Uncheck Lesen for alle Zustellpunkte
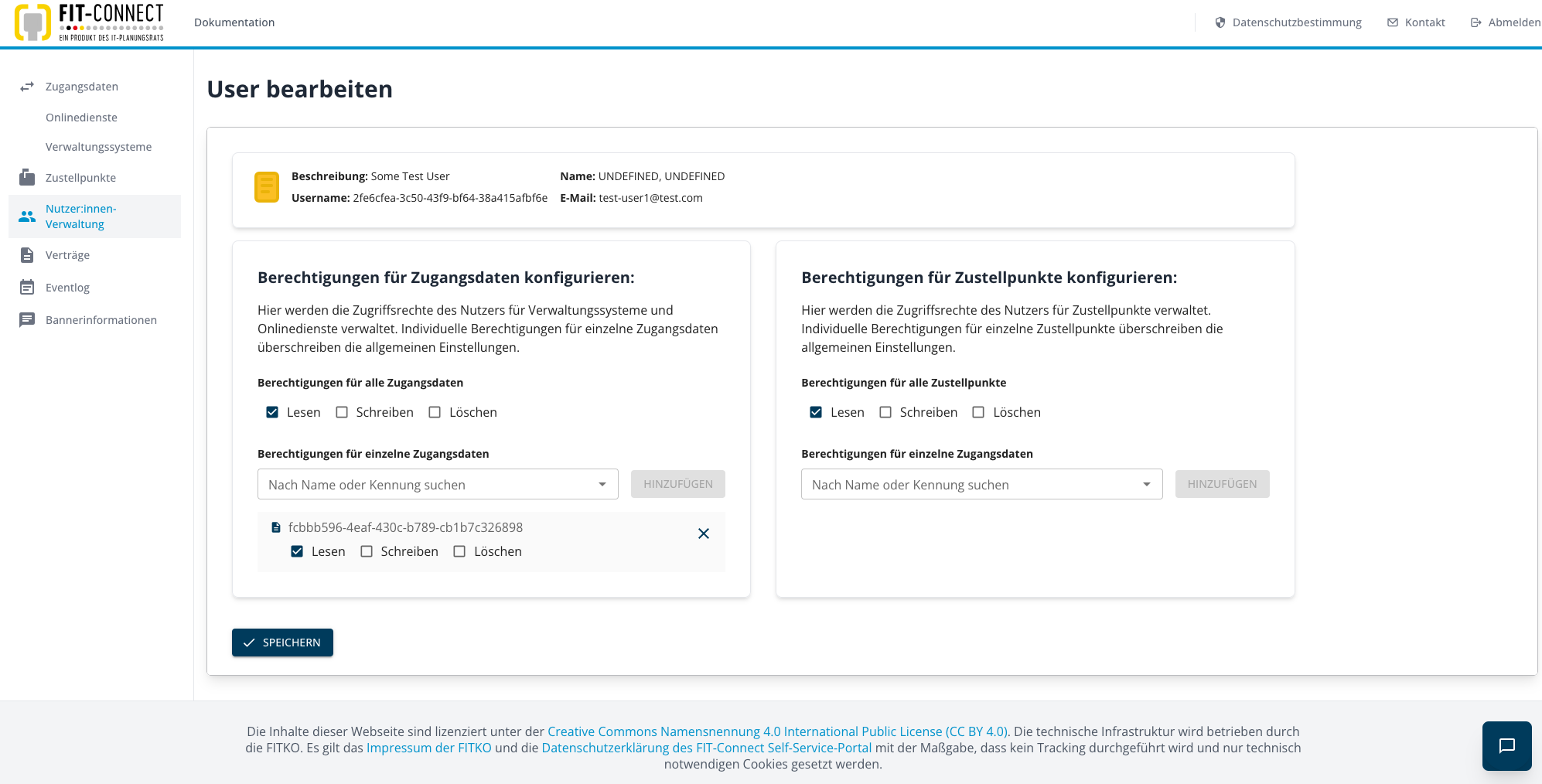Image resolution: width=1542 pixels, height=784 pixels. [x=816, y=412]
